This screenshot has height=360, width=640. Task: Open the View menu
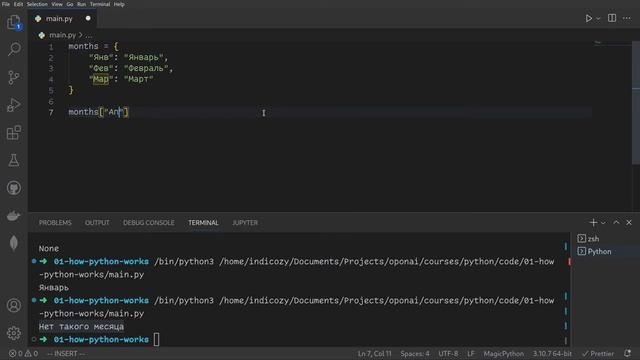coord(57,4)
